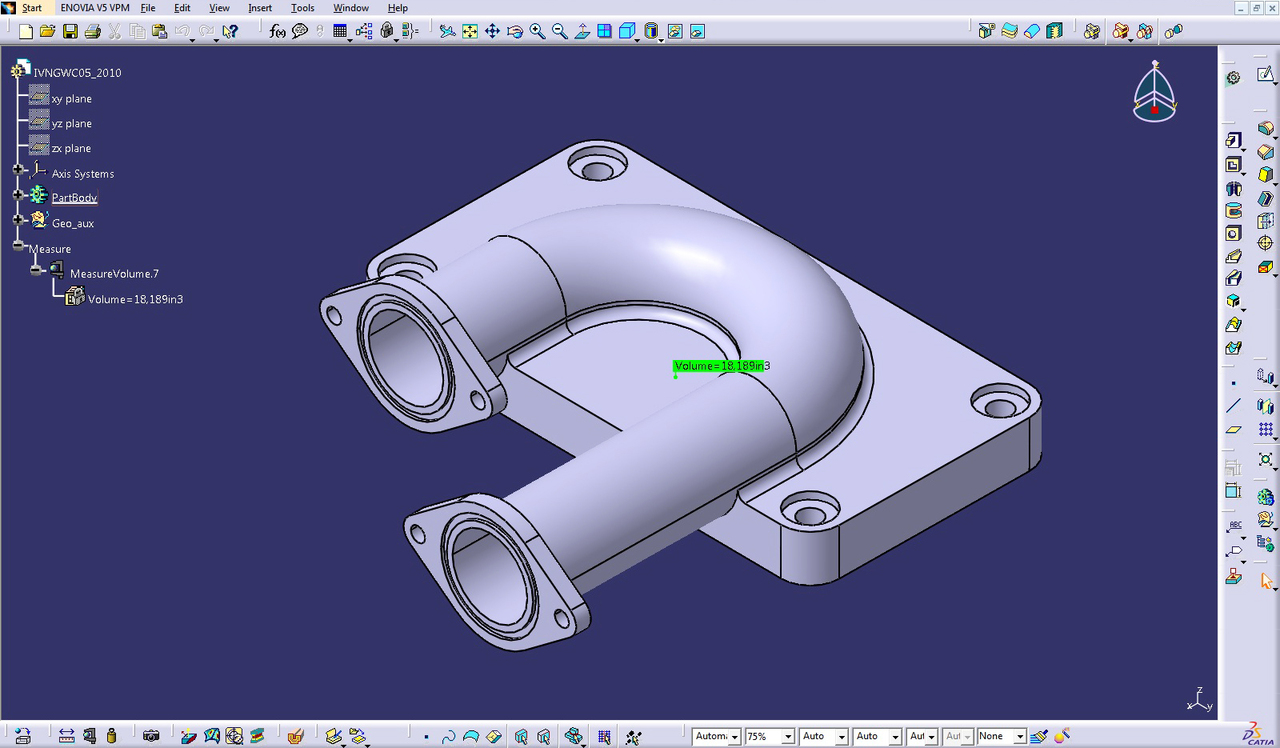Activate Measure Inertia tool
Image resolution: width=1280 pixels, height=748 pixels.
111,736
